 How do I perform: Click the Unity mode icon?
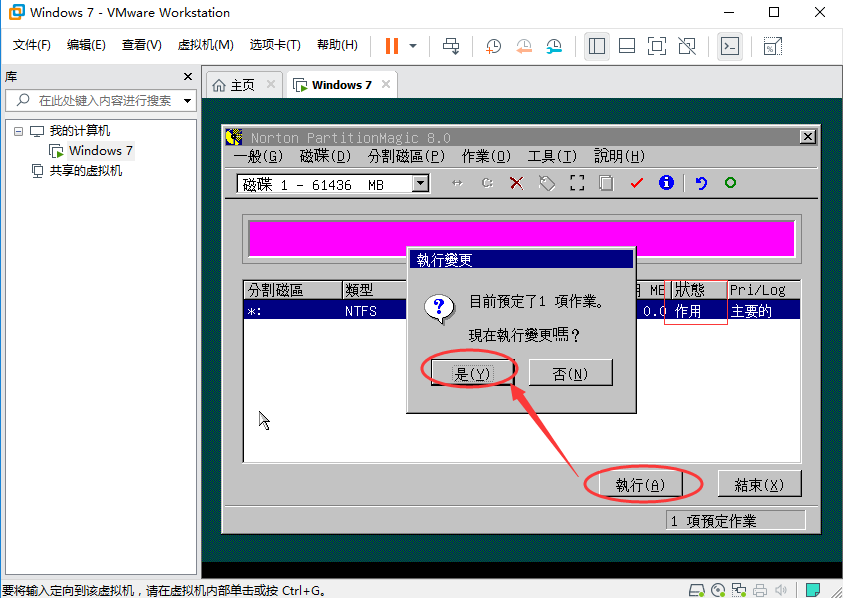[687, 46]
